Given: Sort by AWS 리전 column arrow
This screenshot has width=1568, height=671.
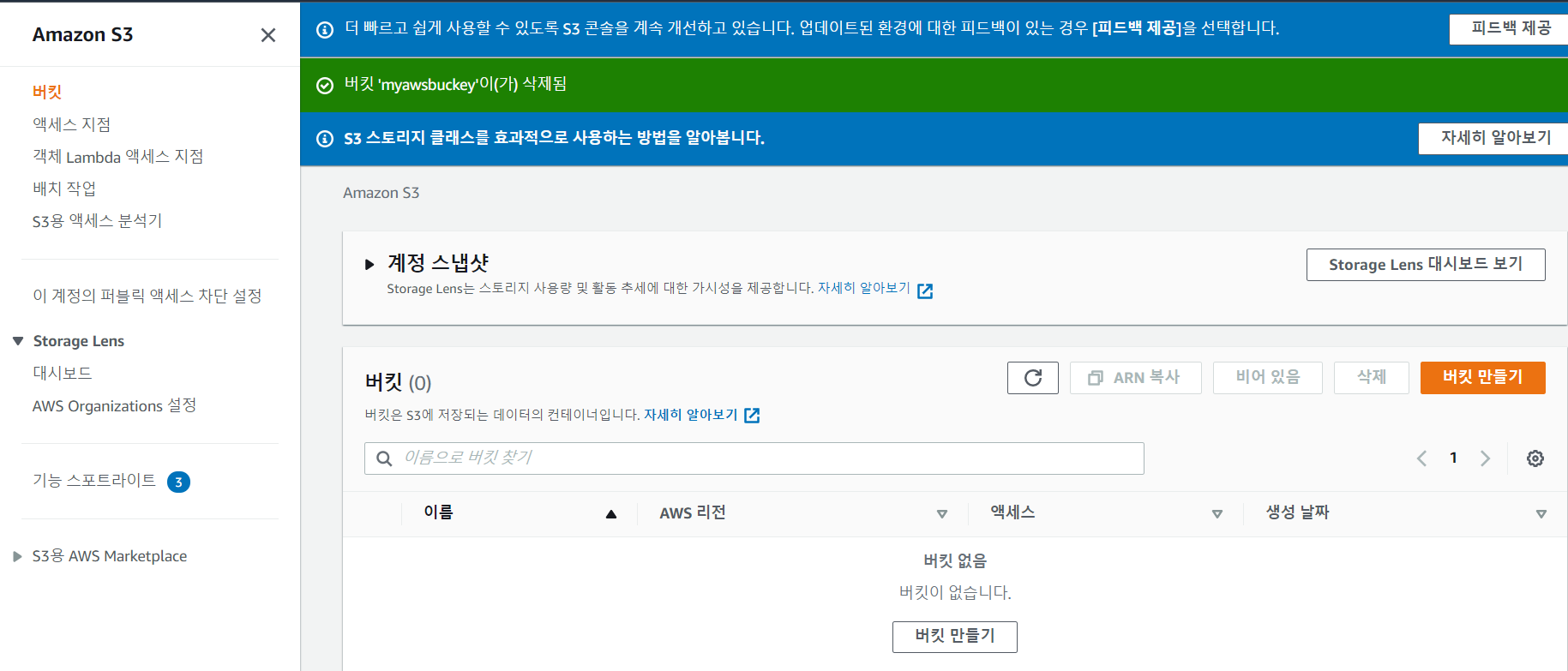Looking at the screenshot, I should pyautogui.click(x=942, y=514).
